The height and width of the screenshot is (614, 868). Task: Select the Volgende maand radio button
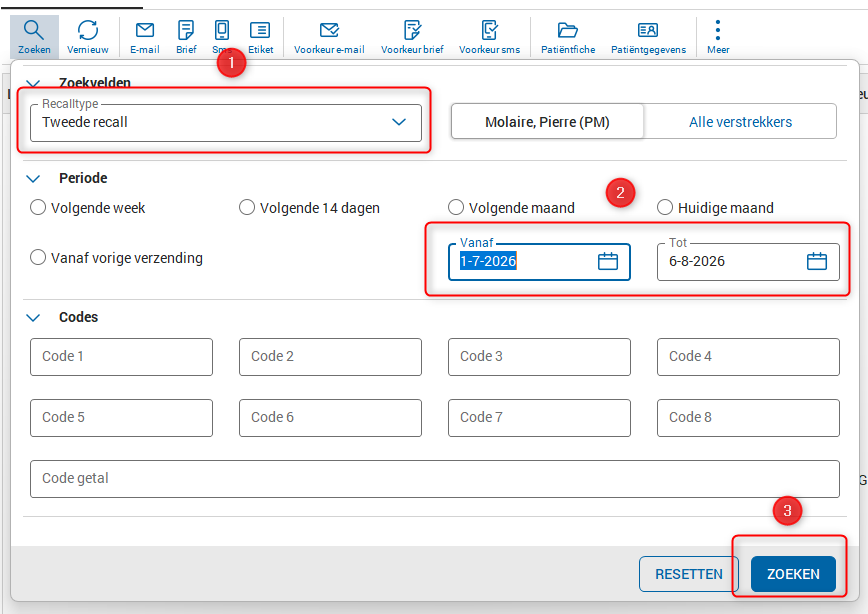456,208
